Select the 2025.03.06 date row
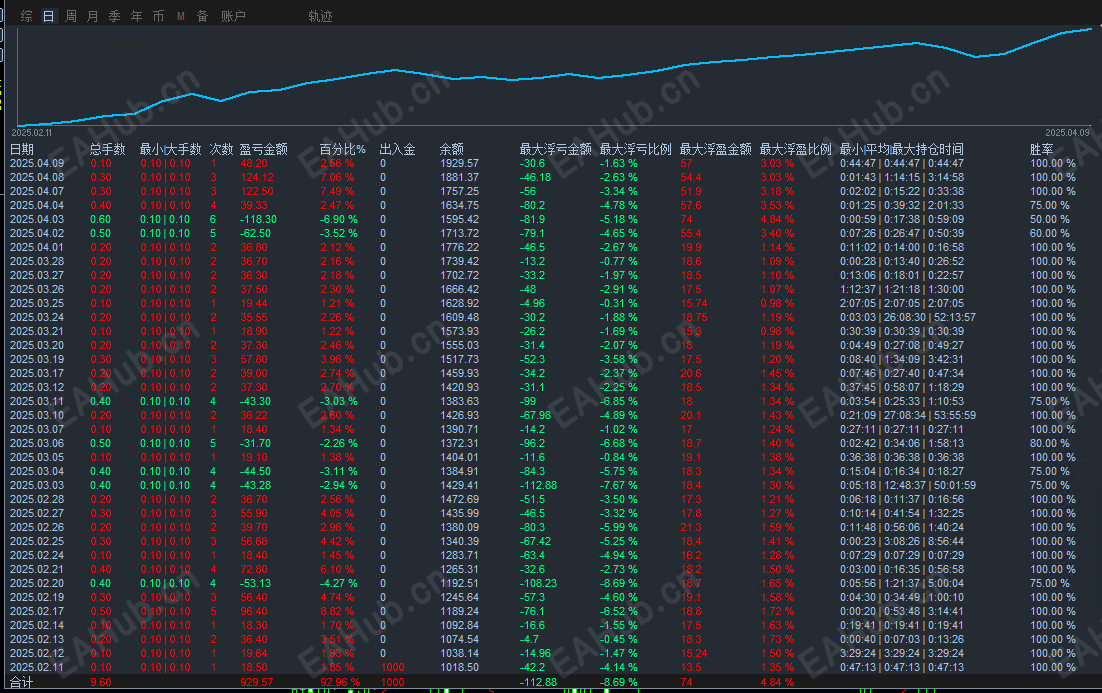This screenshot has height=693, width=1102. [x=37, y=443]
